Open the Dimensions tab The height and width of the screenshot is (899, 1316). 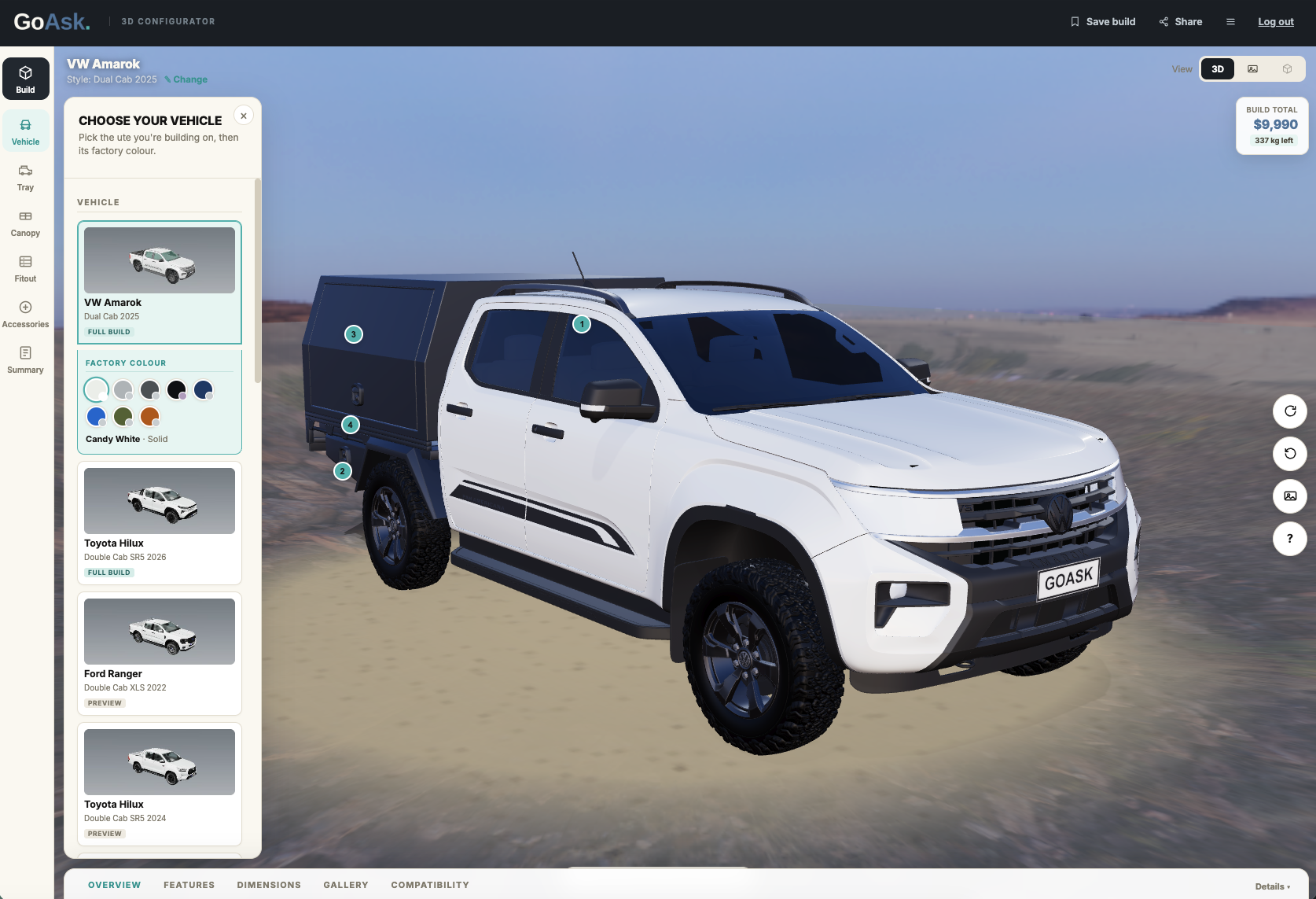(269, 885)
